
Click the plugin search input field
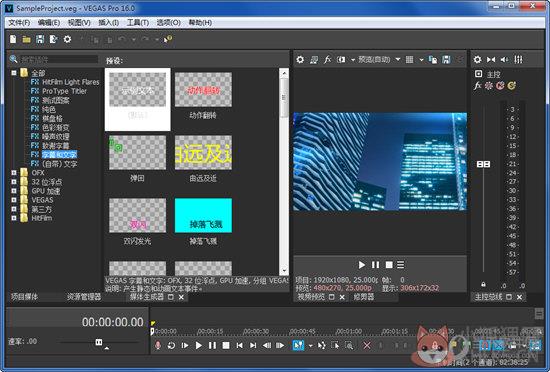[59, 59]
